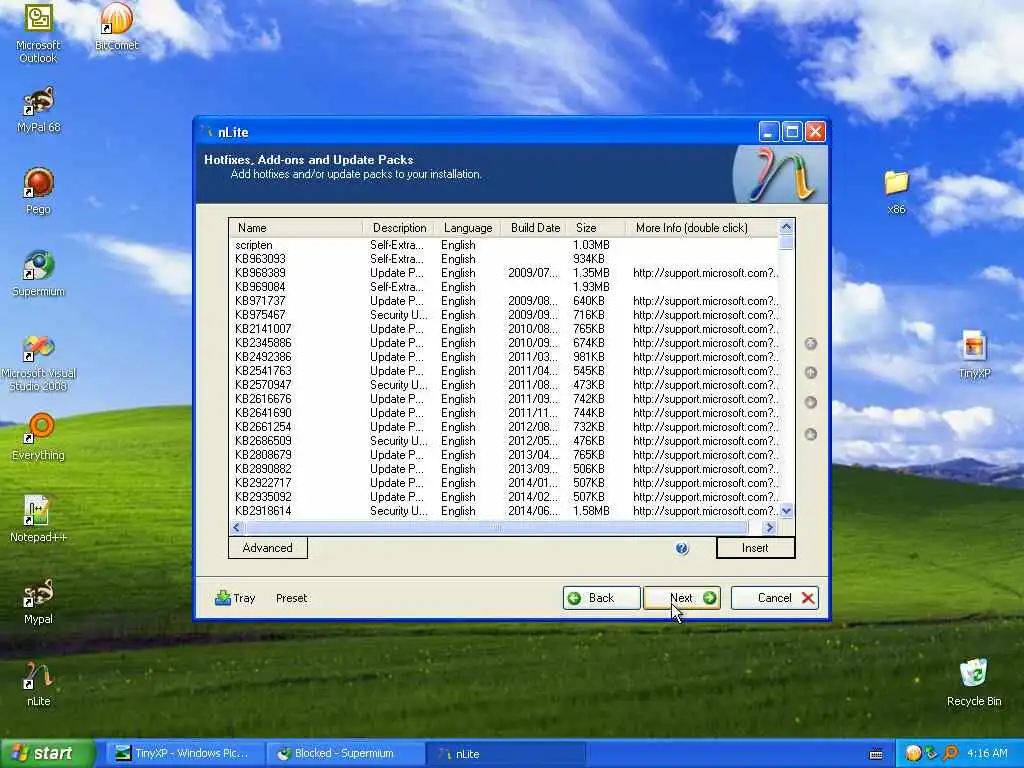Click the lowest round arrow button beside the hotfix list

pyautogui.click(x=810, y=434)
